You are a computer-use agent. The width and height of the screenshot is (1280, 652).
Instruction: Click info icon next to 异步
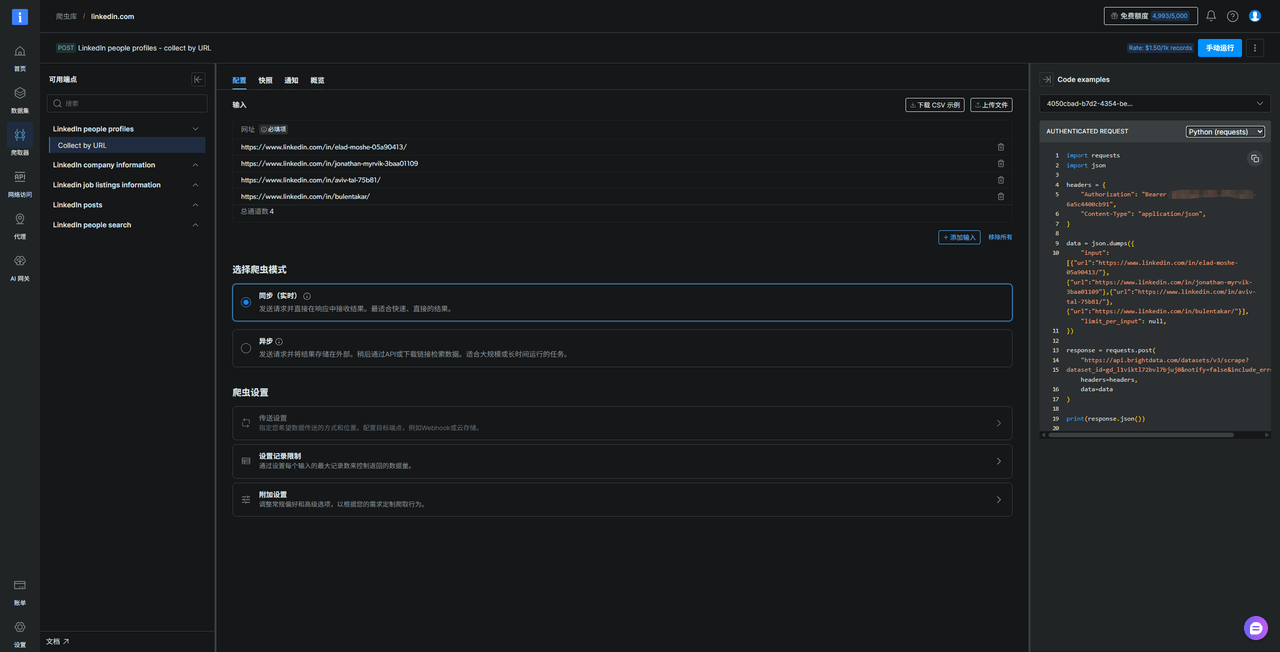[279, 342]
